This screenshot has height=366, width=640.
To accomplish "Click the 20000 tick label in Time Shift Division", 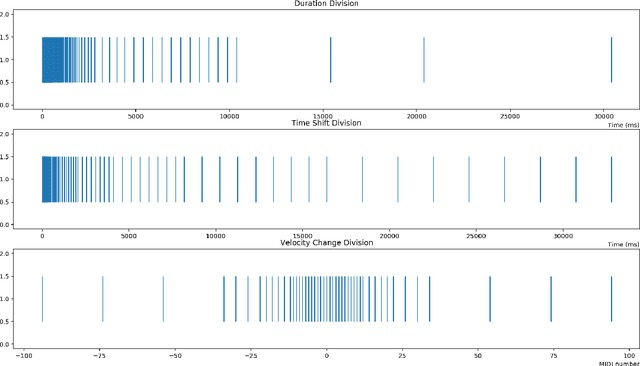I will tap(389, 236).
